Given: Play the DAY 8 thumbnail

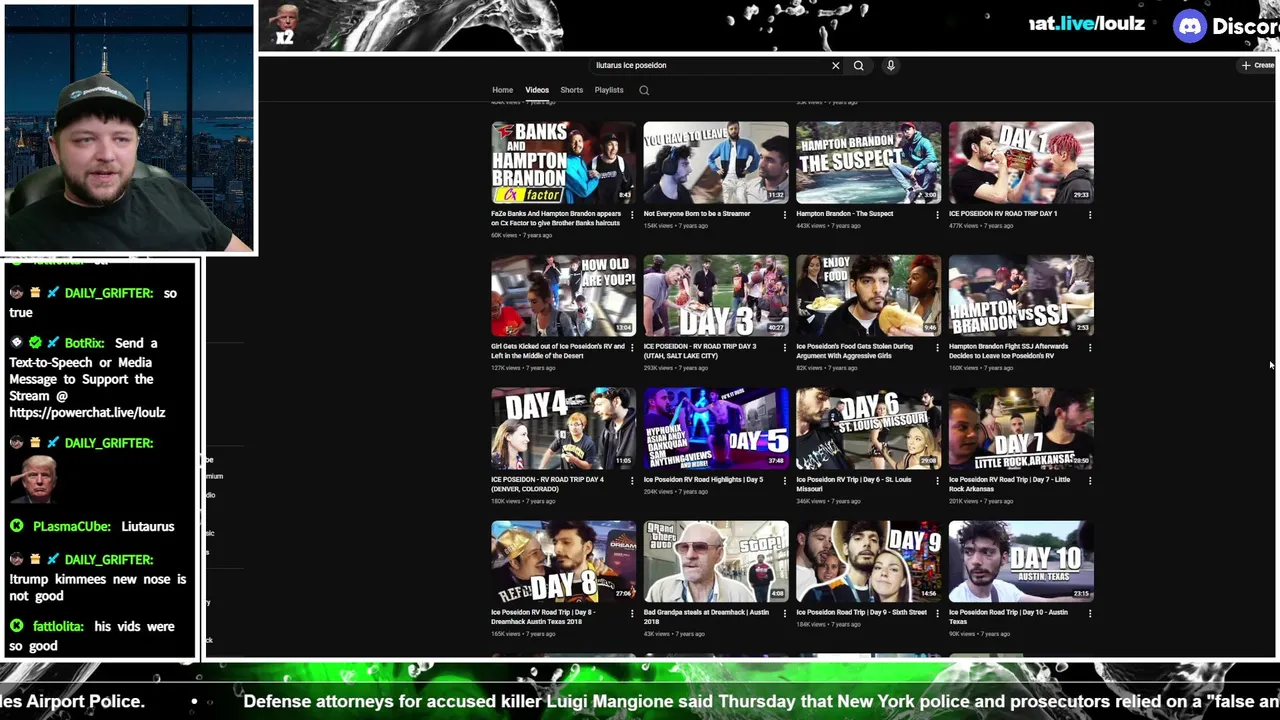Looking at the screenshot, I should point(563,562).
